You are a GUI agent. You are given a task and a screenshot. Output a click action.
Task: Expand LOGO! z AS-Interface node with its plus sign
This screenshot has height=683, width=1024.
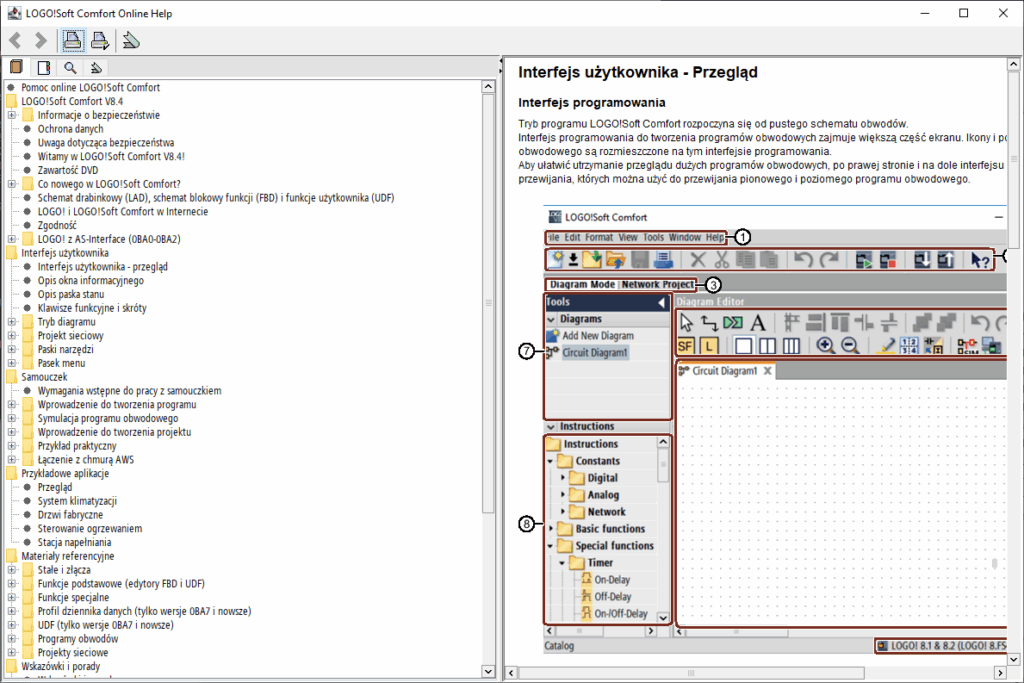(x=12, y=239)
